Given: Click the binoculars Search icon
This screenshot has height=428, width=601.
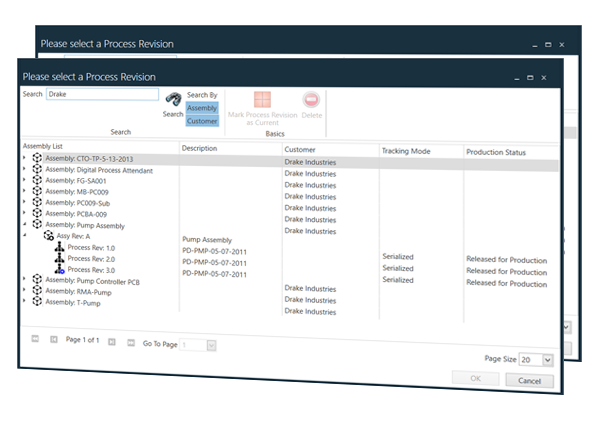Looking at the screenshot, I should (173, 99).
